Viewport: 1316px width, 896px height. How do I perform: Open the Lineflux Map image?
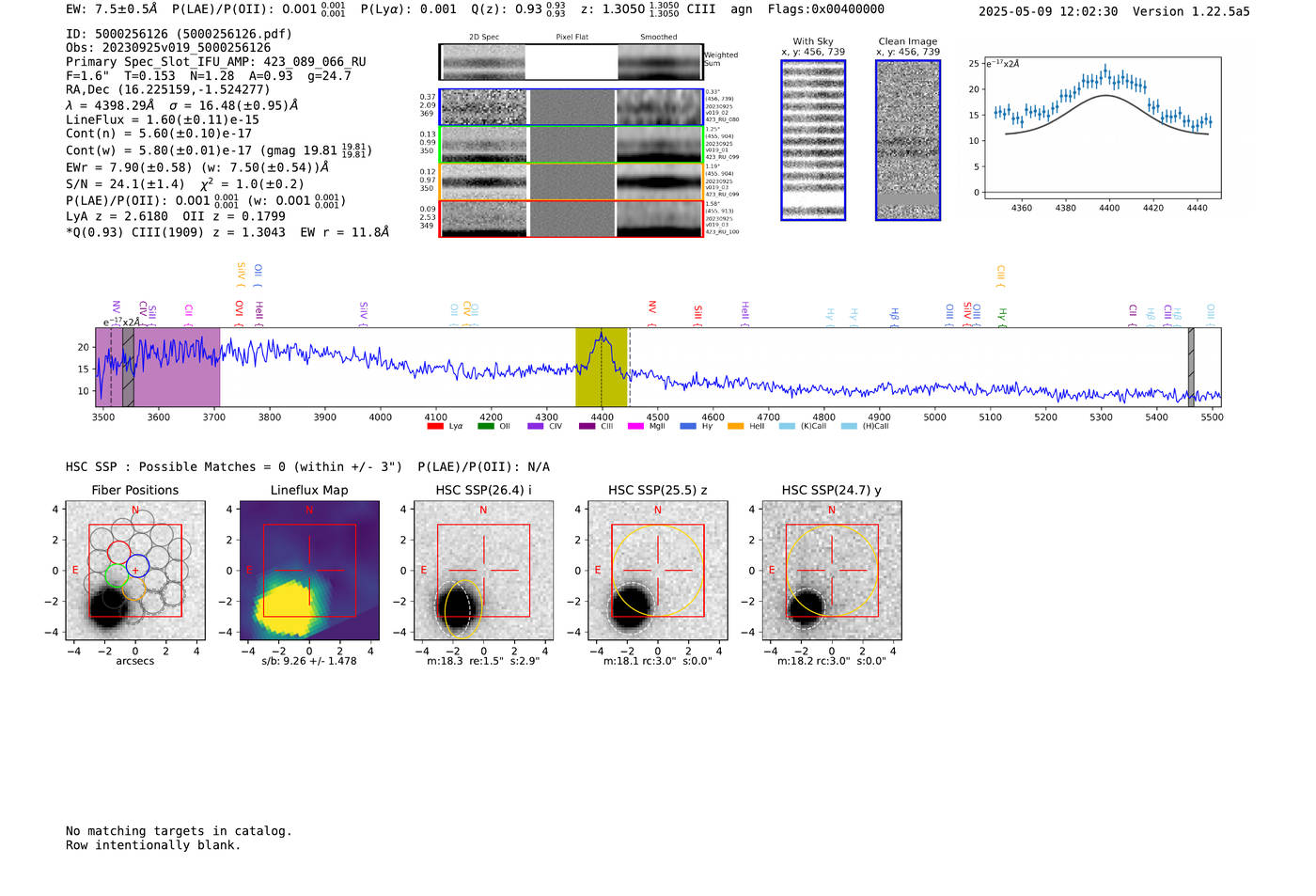309,571
